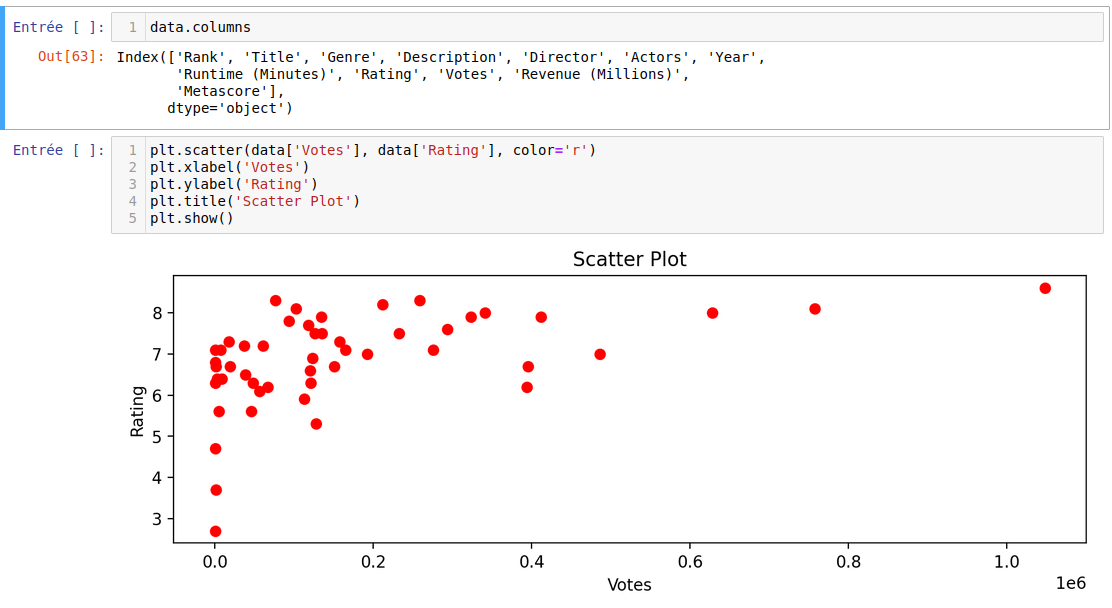The height and width of the screenshot is (608, 1112).
Task: Click the second cell's Entrée prompt
Action: [58, 150]
